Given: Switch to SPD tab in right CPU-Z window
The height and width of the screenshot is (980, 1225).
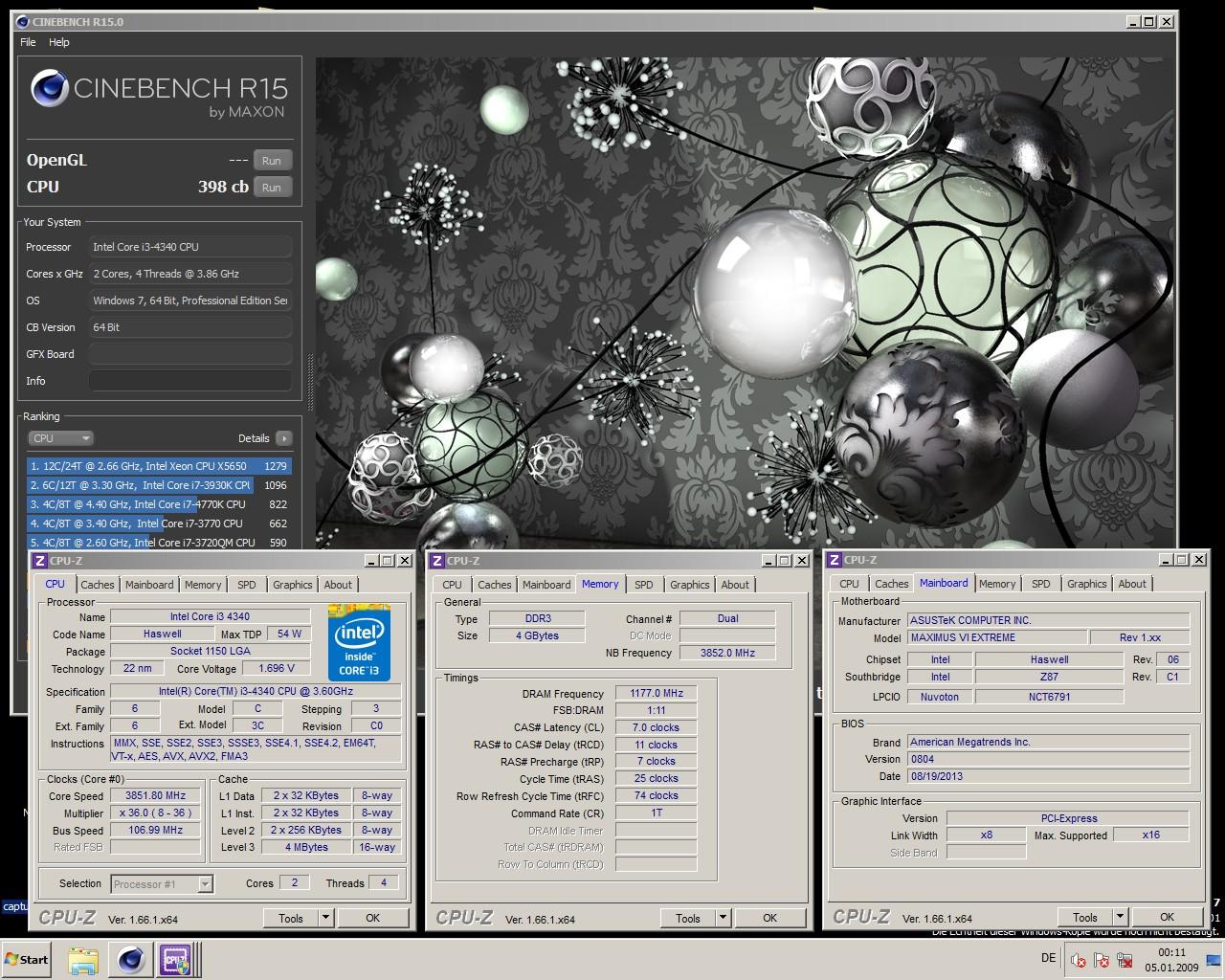Looking at the screenshot, I should pyautogui.click(x=1041, y=584).
